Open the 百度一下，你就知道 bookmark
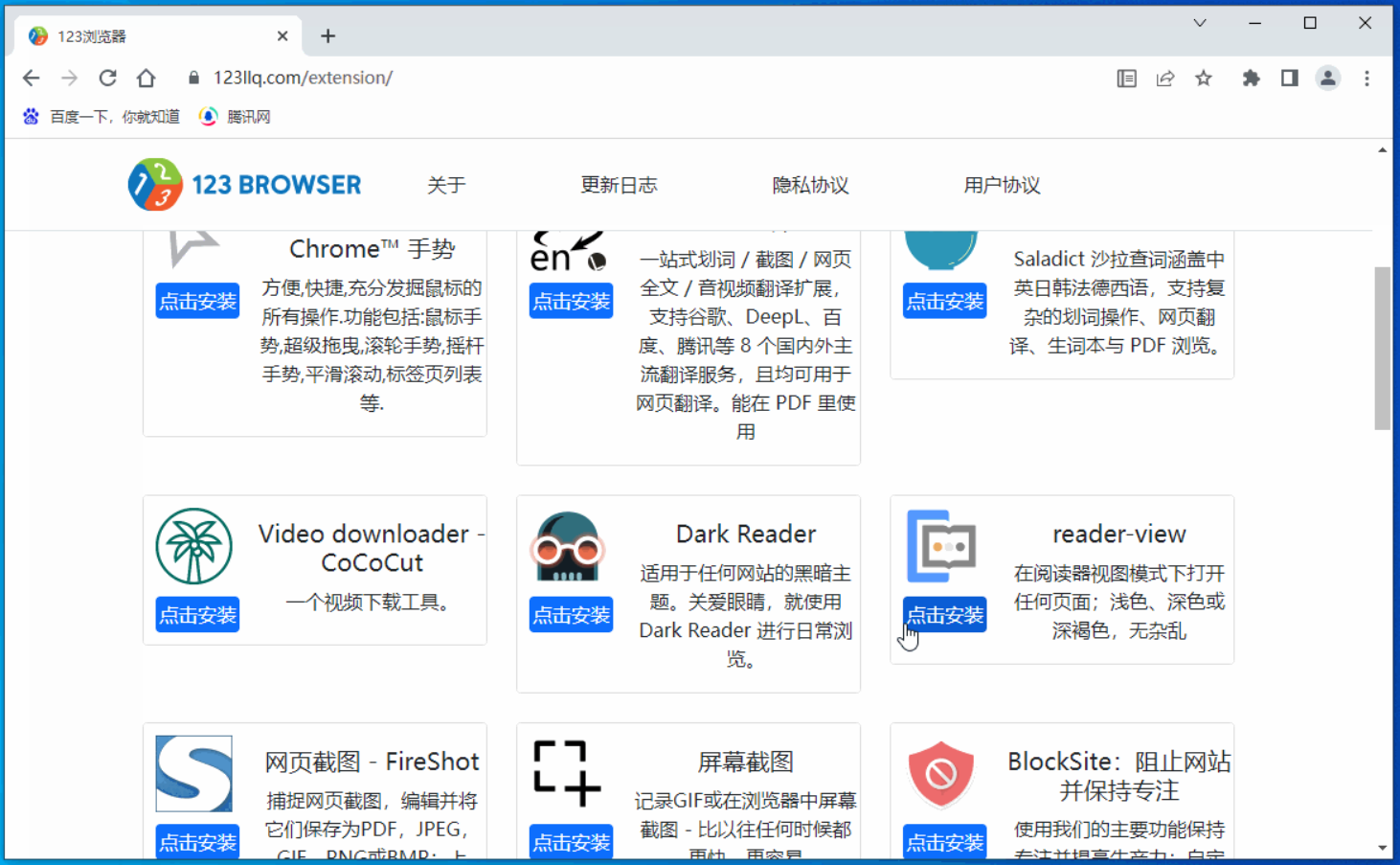Image resolution: width=1400 pixels, height=865 pixels. coord(101,117)
